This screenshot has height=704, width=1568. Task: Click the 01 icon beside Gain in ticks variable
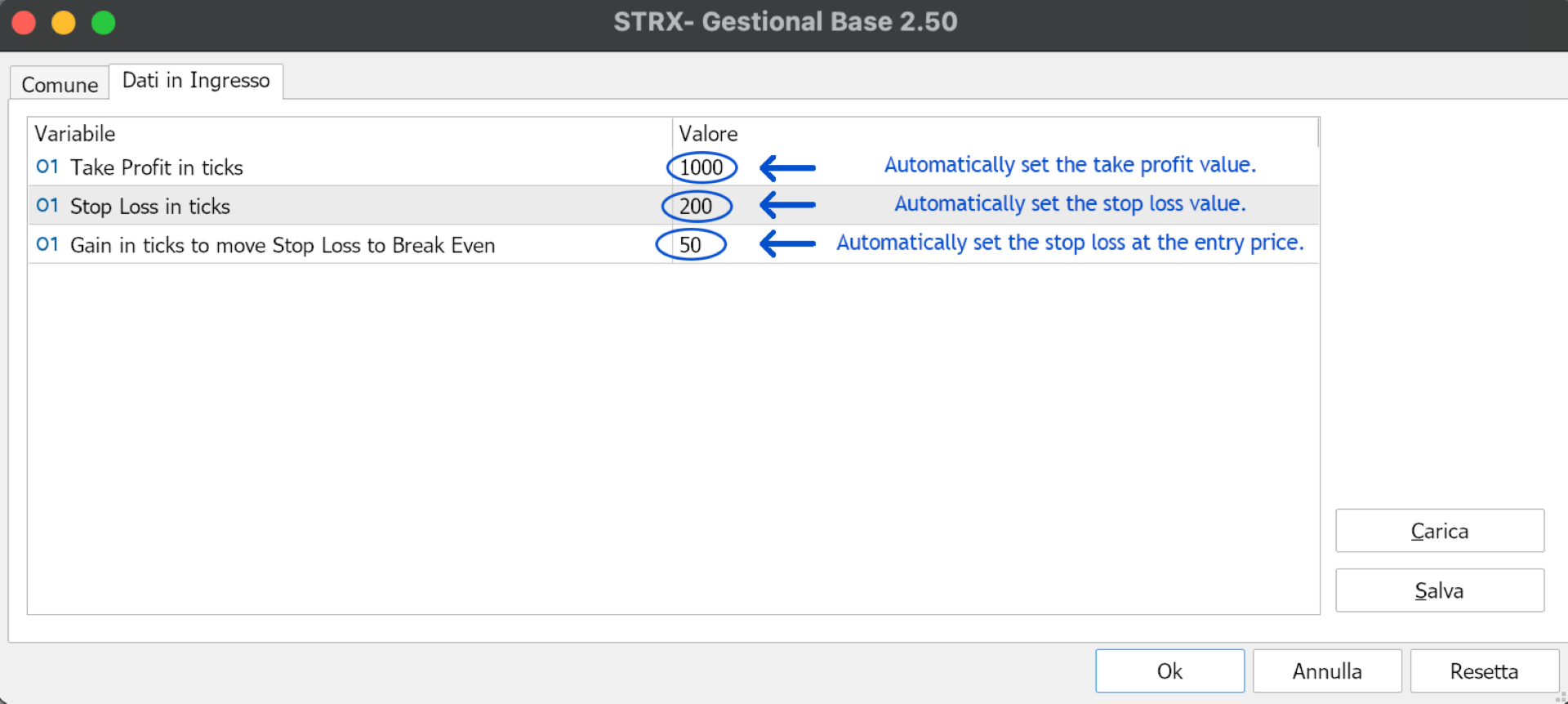[47, 244]
